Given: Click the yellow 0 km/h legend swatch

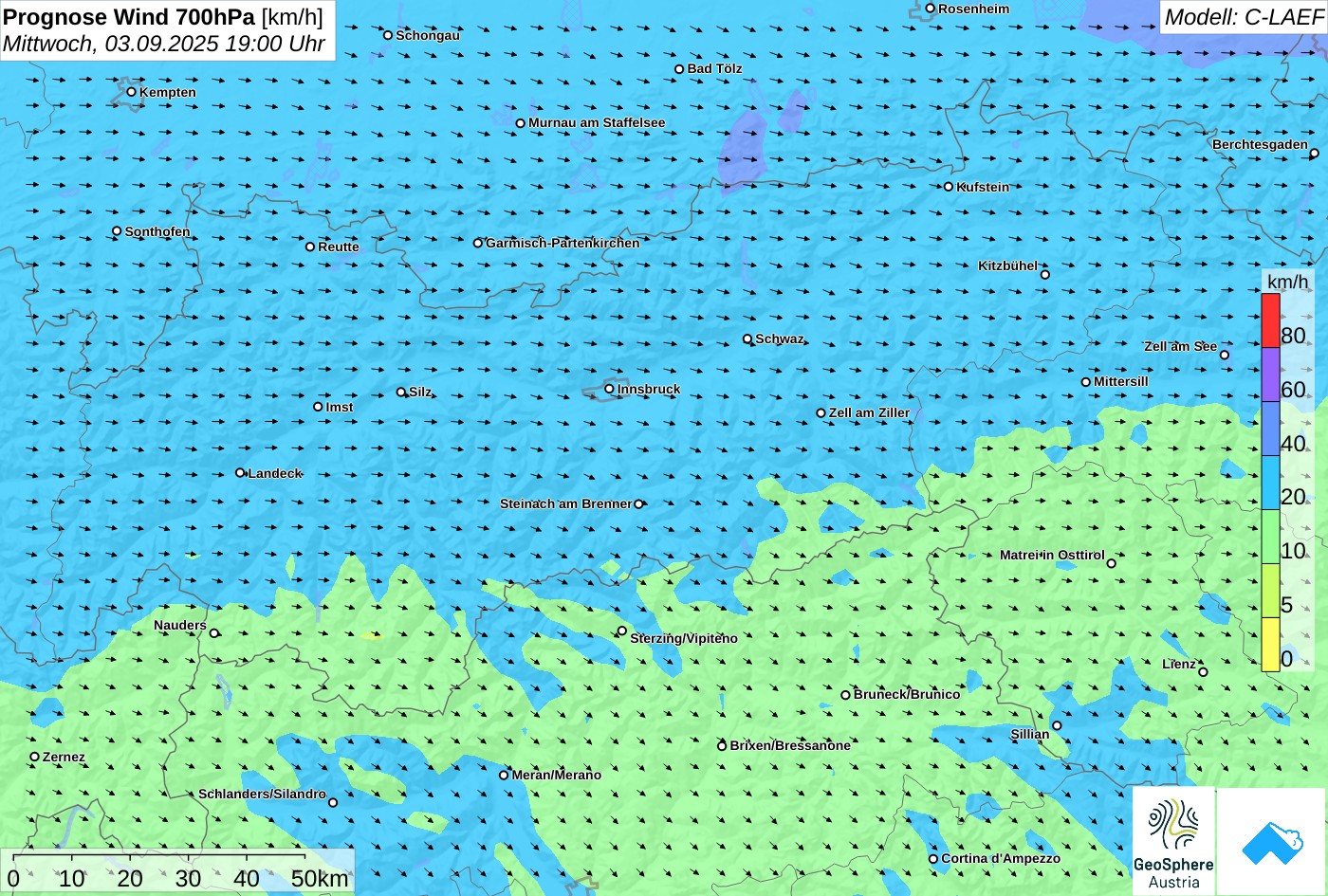Looking at the screenshot, I should (x=1270, y=645).
